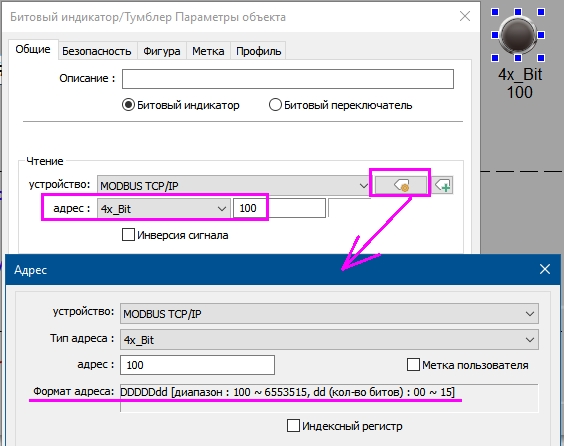
Task: Enable the Инверсия сигнала checkbox
Action: [x=128, y=235]
